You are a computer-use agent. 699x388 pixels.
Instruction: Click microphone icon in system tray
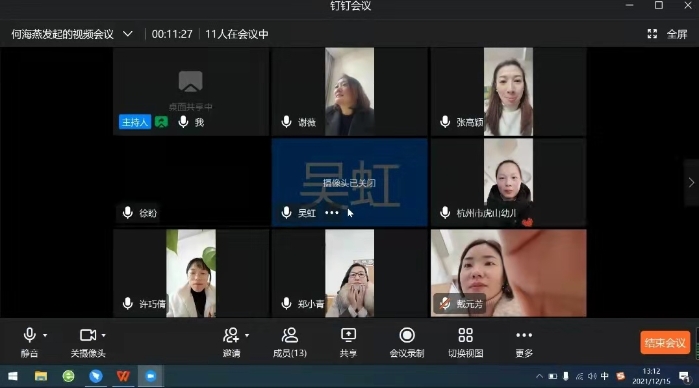(566, 376)
